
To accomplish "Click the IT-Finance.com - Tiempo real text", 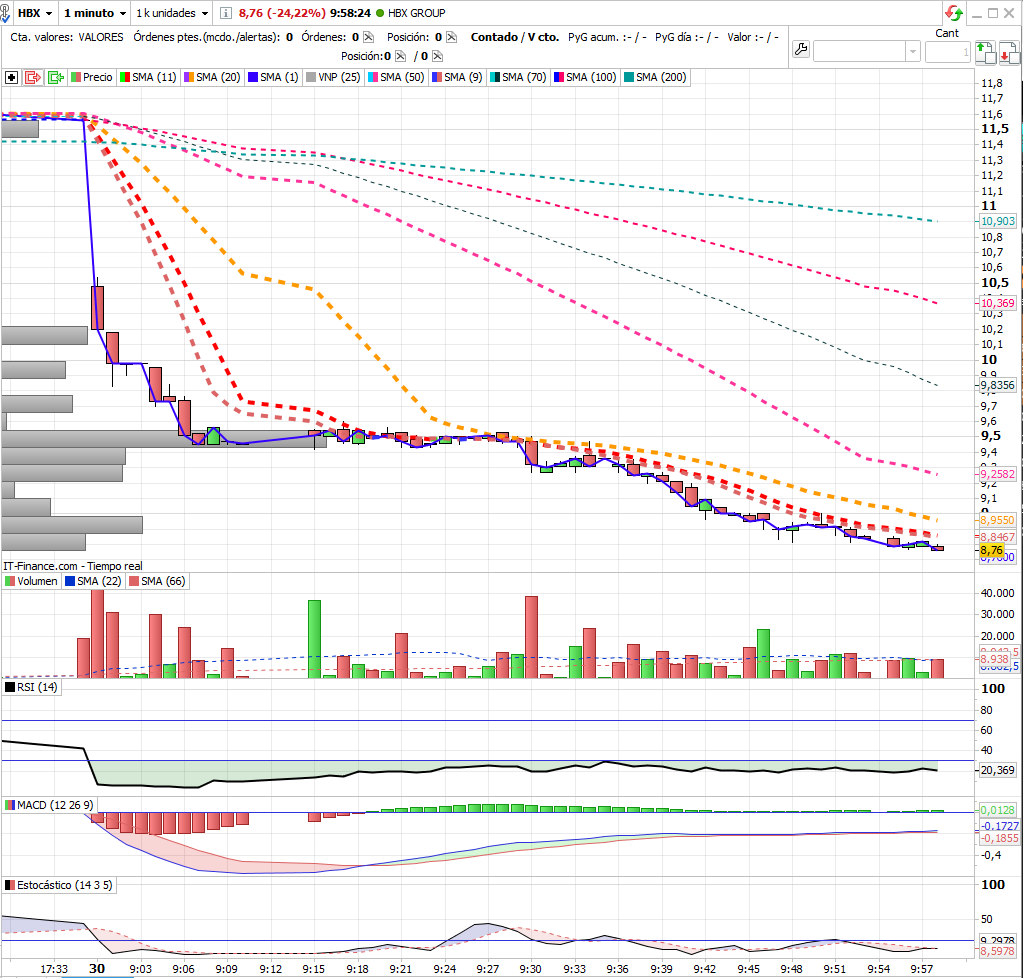I will pyautogui.click(x=72, y=566).
